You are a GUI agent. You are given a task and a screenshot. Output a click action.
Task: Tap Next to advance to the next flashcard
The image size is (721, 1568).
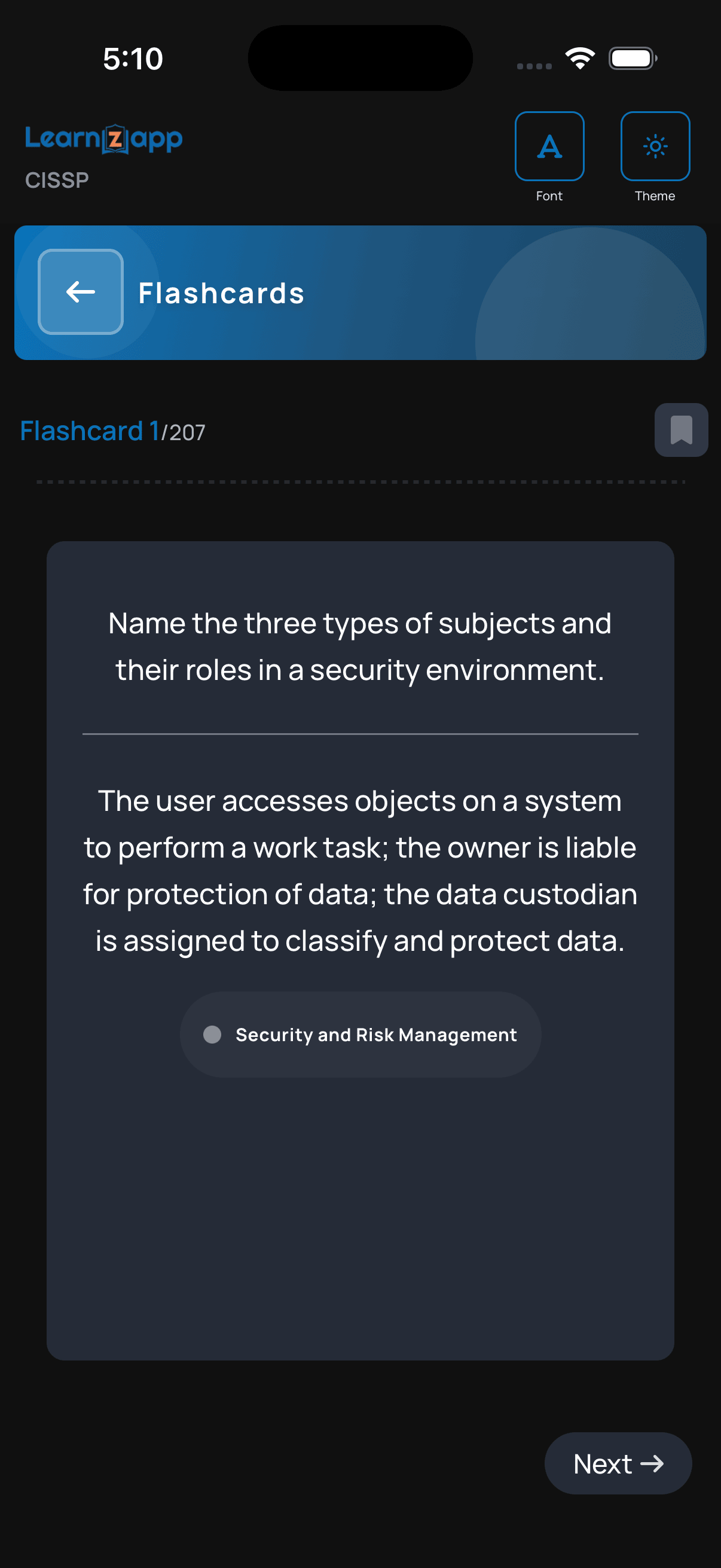tap(618, 1463)
